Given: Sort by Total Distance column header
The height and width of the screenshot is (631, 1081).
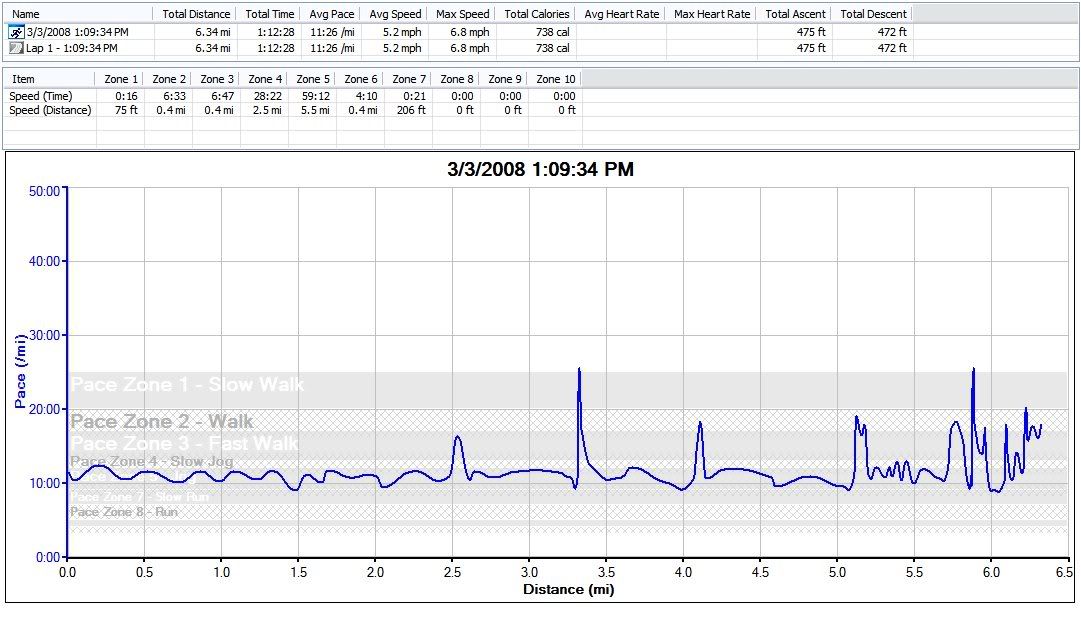Looking at the screenshot, I should point(196,14).
